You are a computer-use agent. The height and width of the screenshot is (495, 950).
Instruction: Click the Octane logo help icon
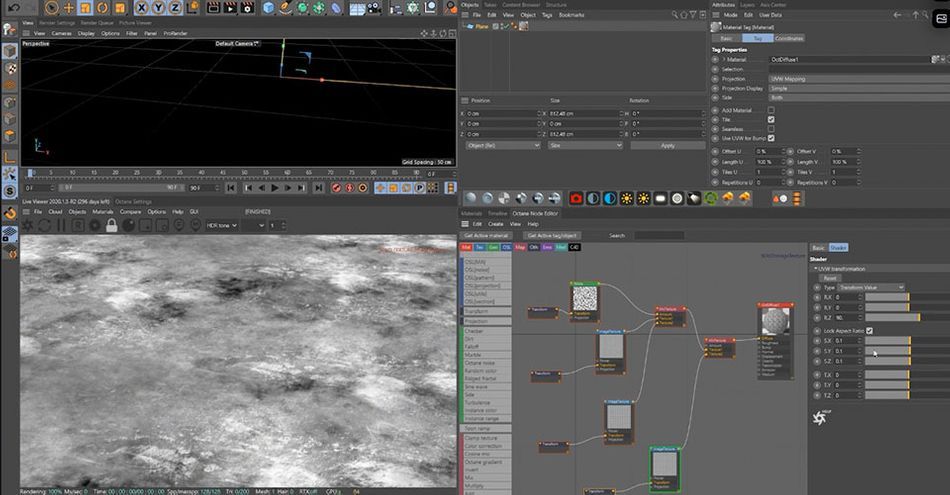click(820, 417)
